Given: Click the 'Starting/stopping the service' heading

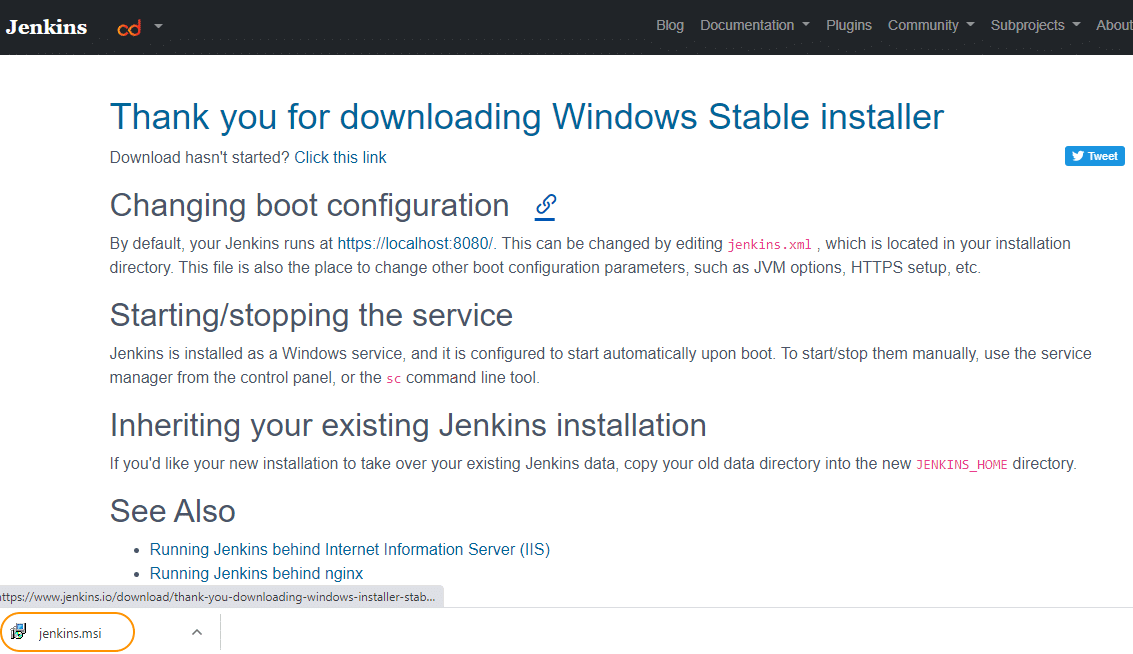Looking at the screenshot, I should [x=311, y=315].
